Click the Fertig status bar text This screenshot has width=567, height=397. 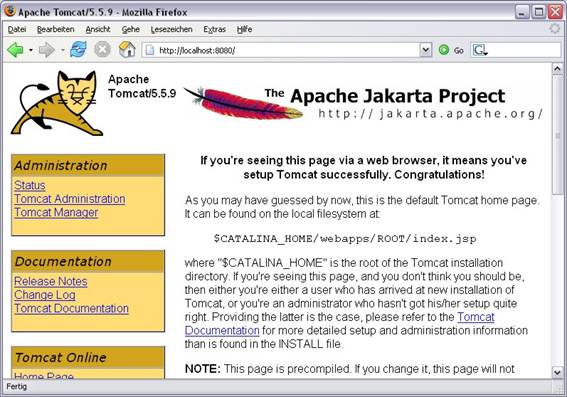coord(17,387)
